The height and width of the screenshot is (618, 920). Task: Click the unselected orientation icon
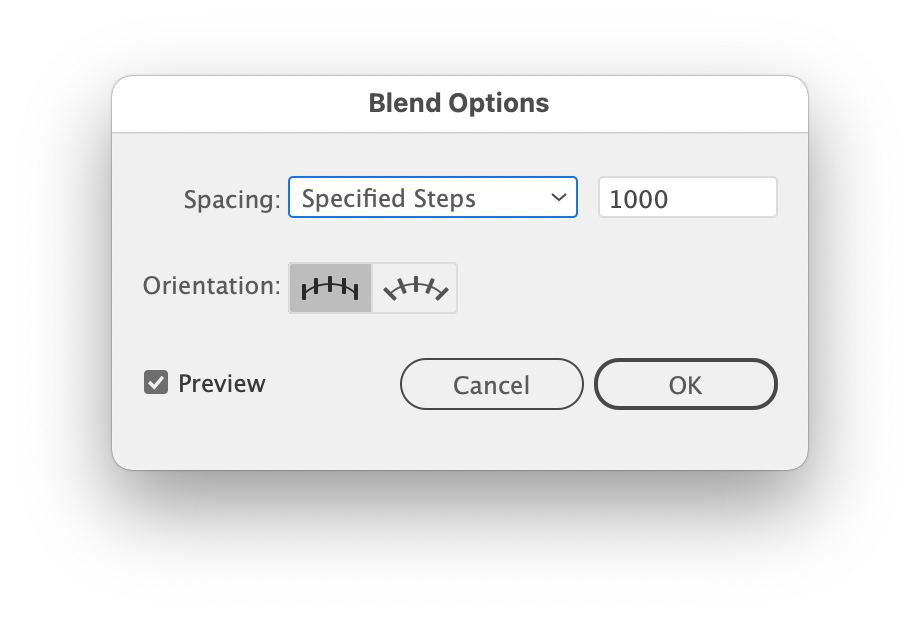pos(415,288)
